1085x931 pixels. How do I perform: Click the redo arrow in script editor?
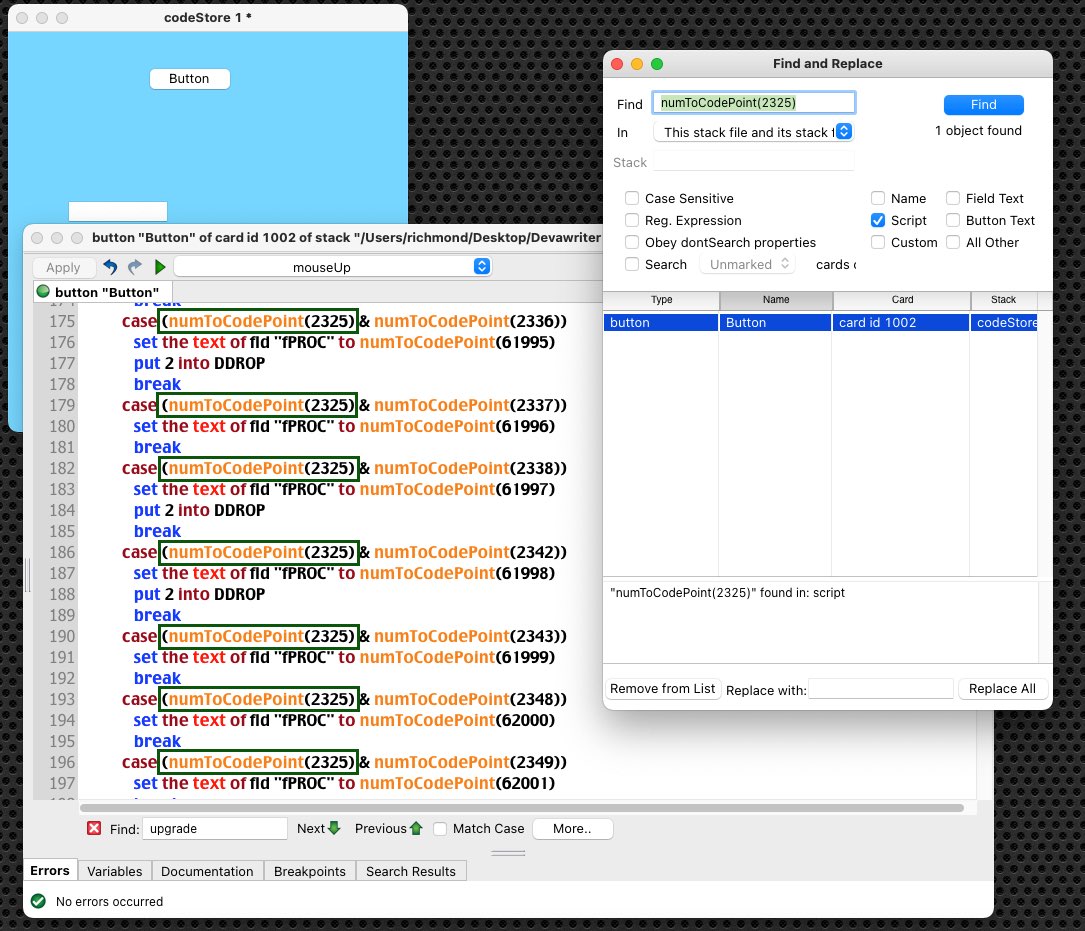pyautogui.click(x=135, y=267)
